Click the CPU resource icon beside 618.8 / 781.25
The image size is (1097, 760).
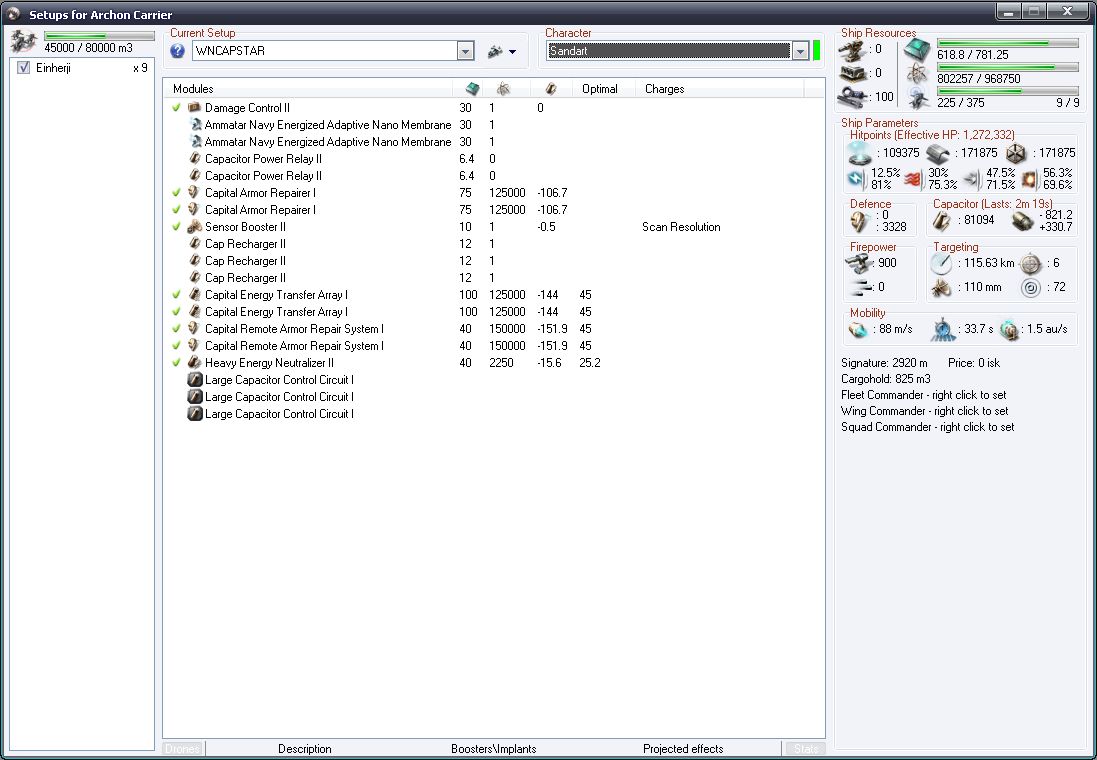pyautogui.click(x=916, y=50)
